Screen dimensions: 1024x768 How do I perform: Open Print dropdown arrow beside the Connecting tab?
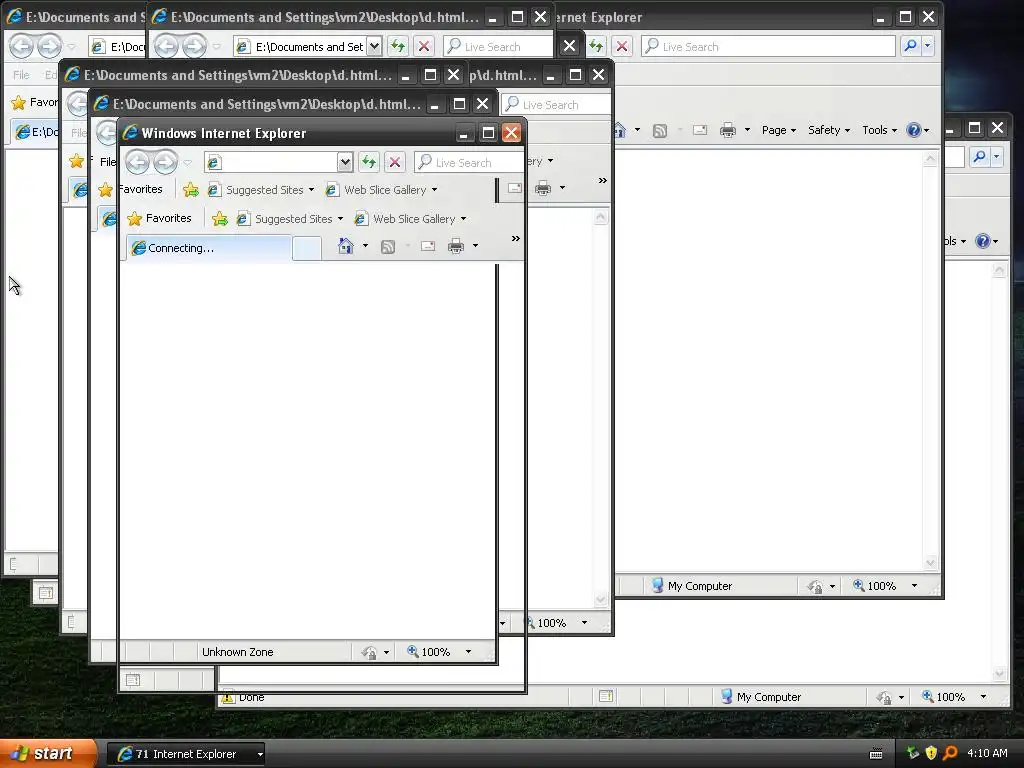click(475, 246)
